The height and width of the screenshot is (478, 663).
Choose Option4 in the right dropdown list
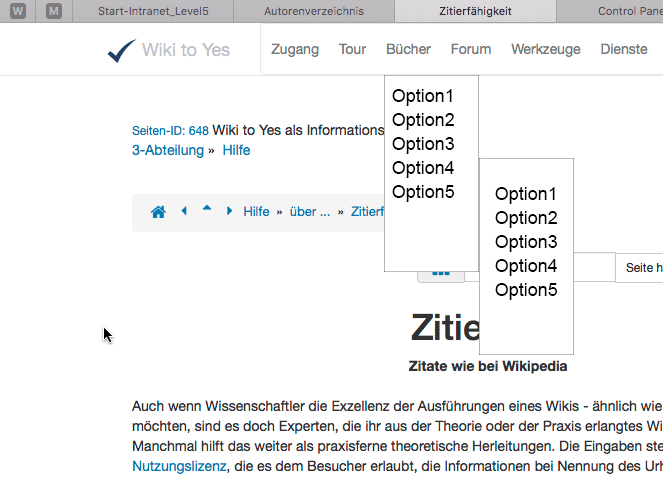(526, 266)
